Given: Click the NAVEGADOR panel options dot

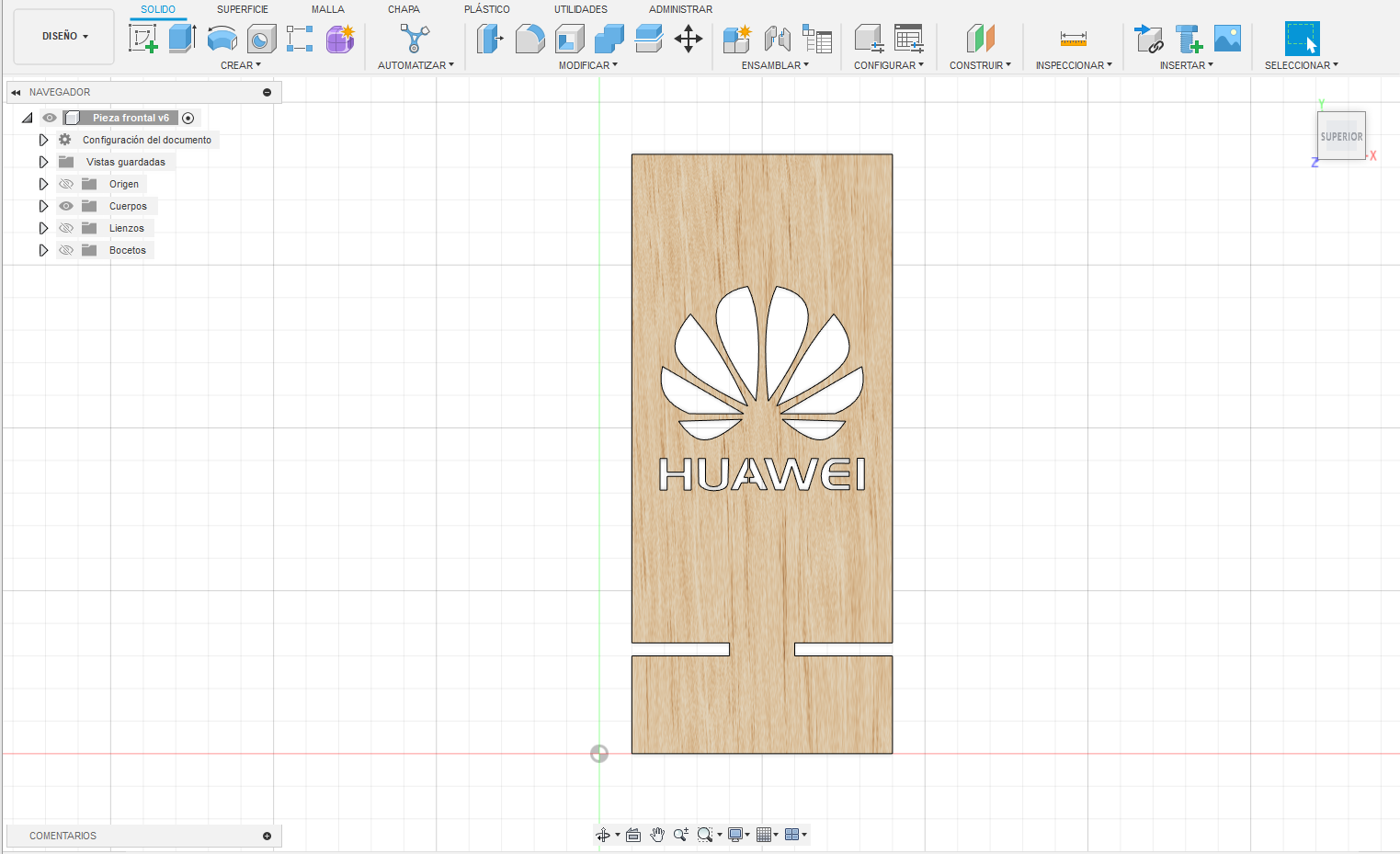Looking at the screenshot, I should point(267,92).
